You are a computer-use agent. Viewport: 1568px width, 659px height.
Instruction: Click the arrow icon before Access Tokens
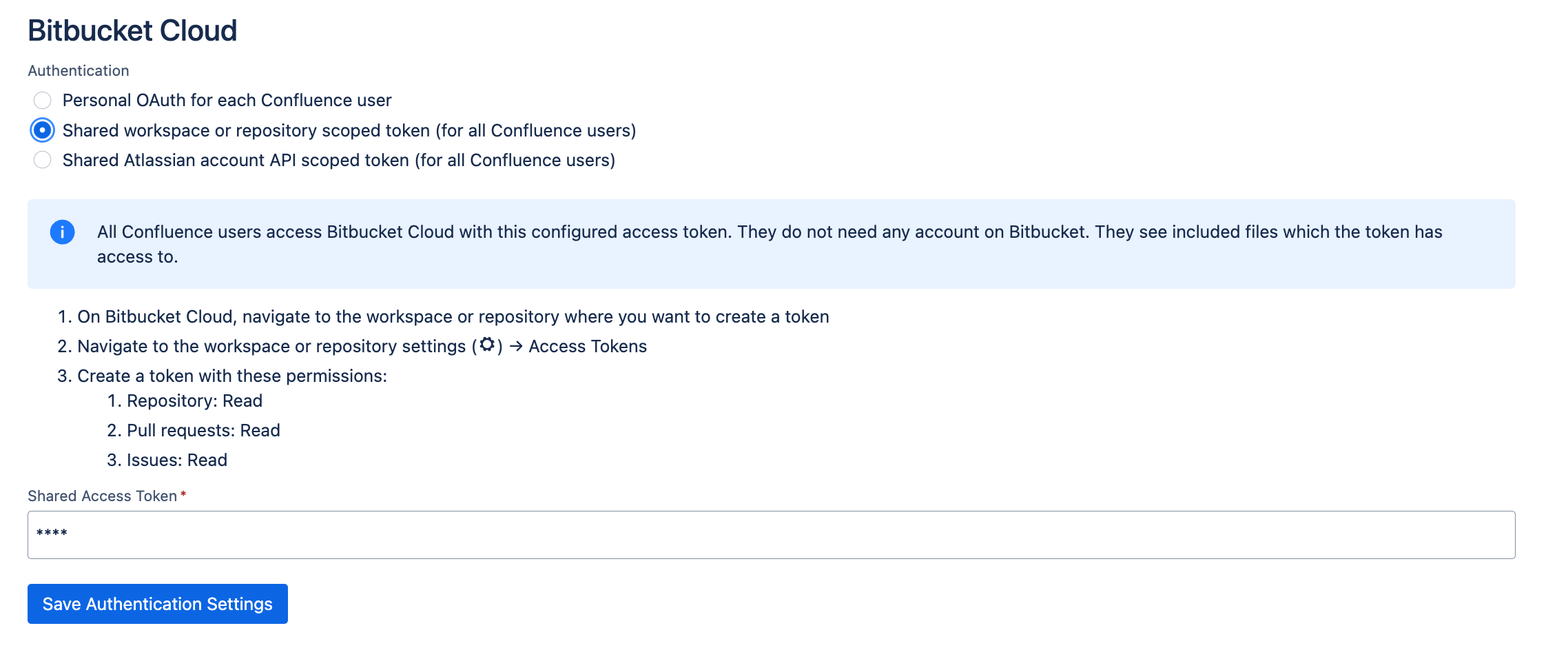(515, 346)
